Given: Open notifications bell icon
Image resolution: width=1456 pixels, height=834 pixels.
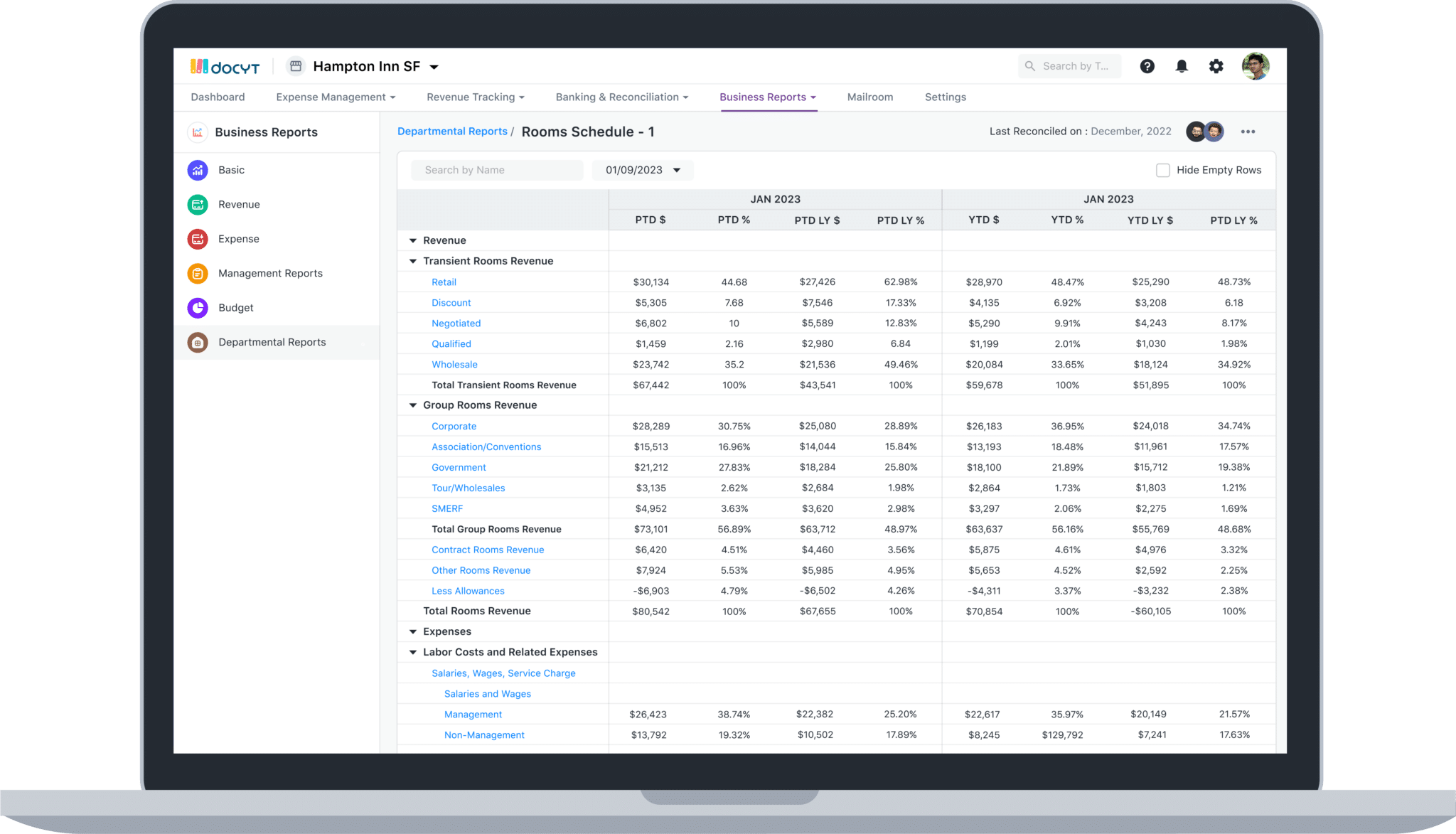Looking at the screenshot, I should [1182, 66].
